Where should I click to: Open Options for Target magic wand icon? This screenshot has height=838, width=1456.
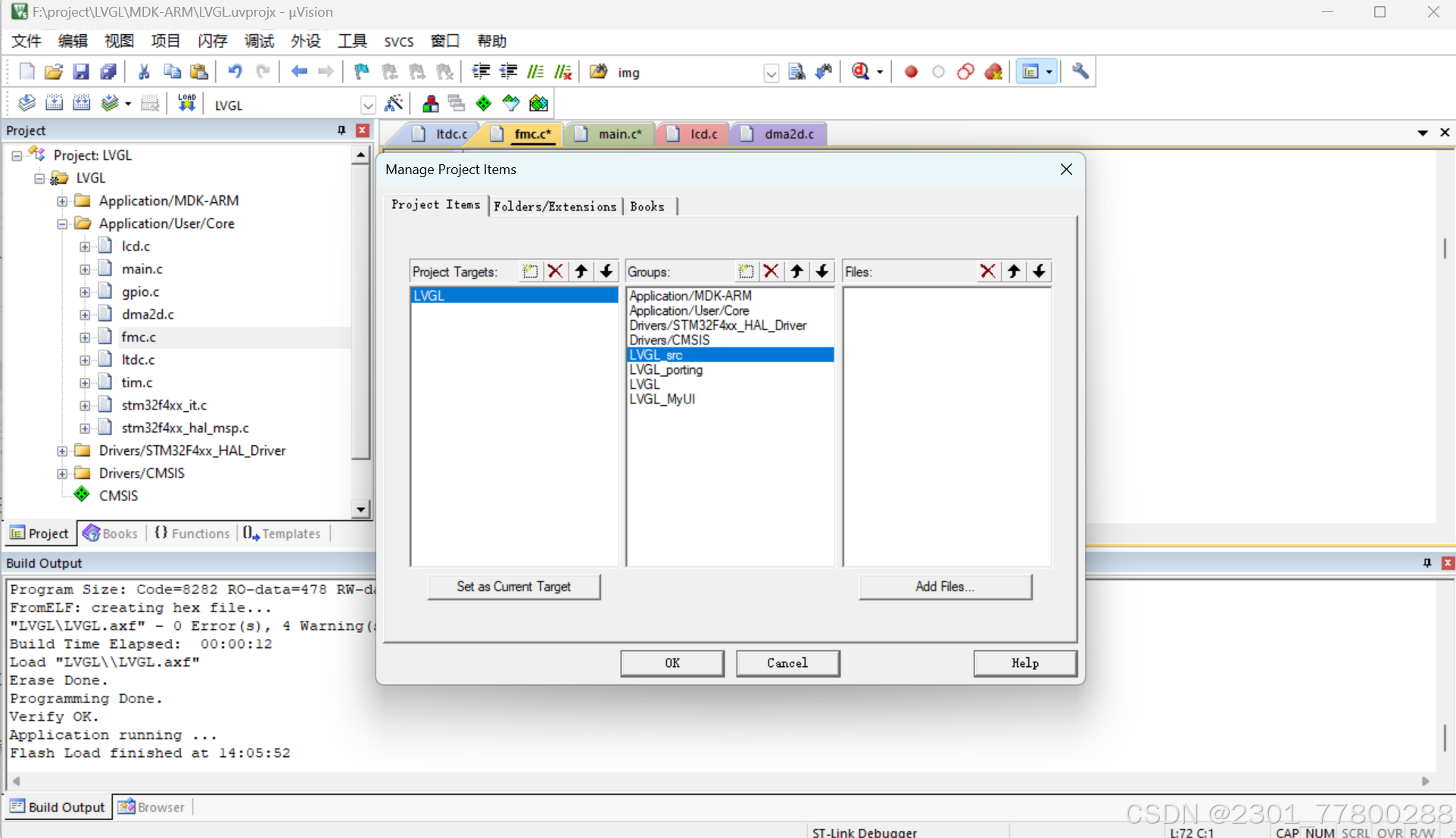[x=394, y=104]
